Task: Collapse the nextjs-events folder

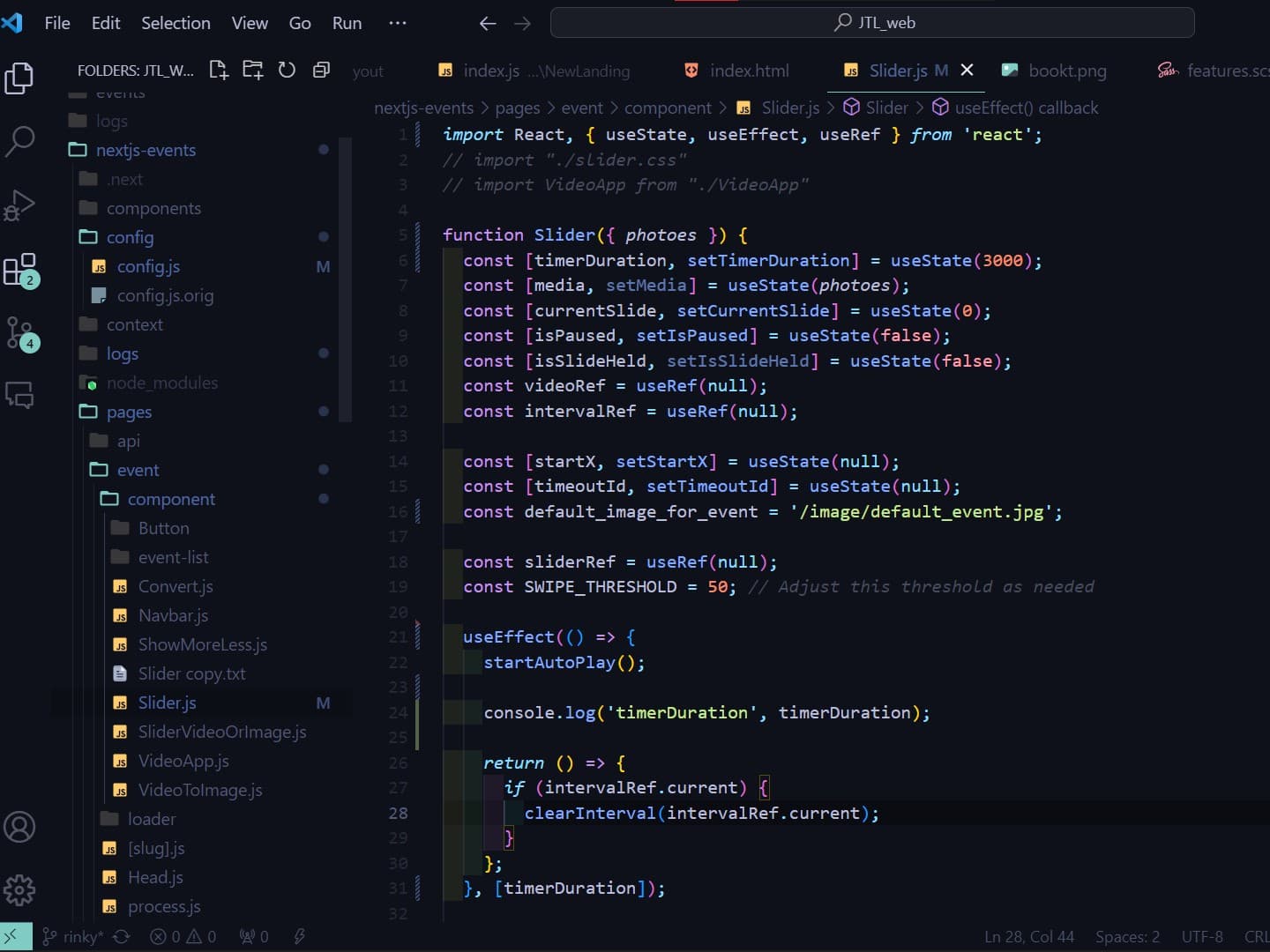Action: [x=146, y=150]
